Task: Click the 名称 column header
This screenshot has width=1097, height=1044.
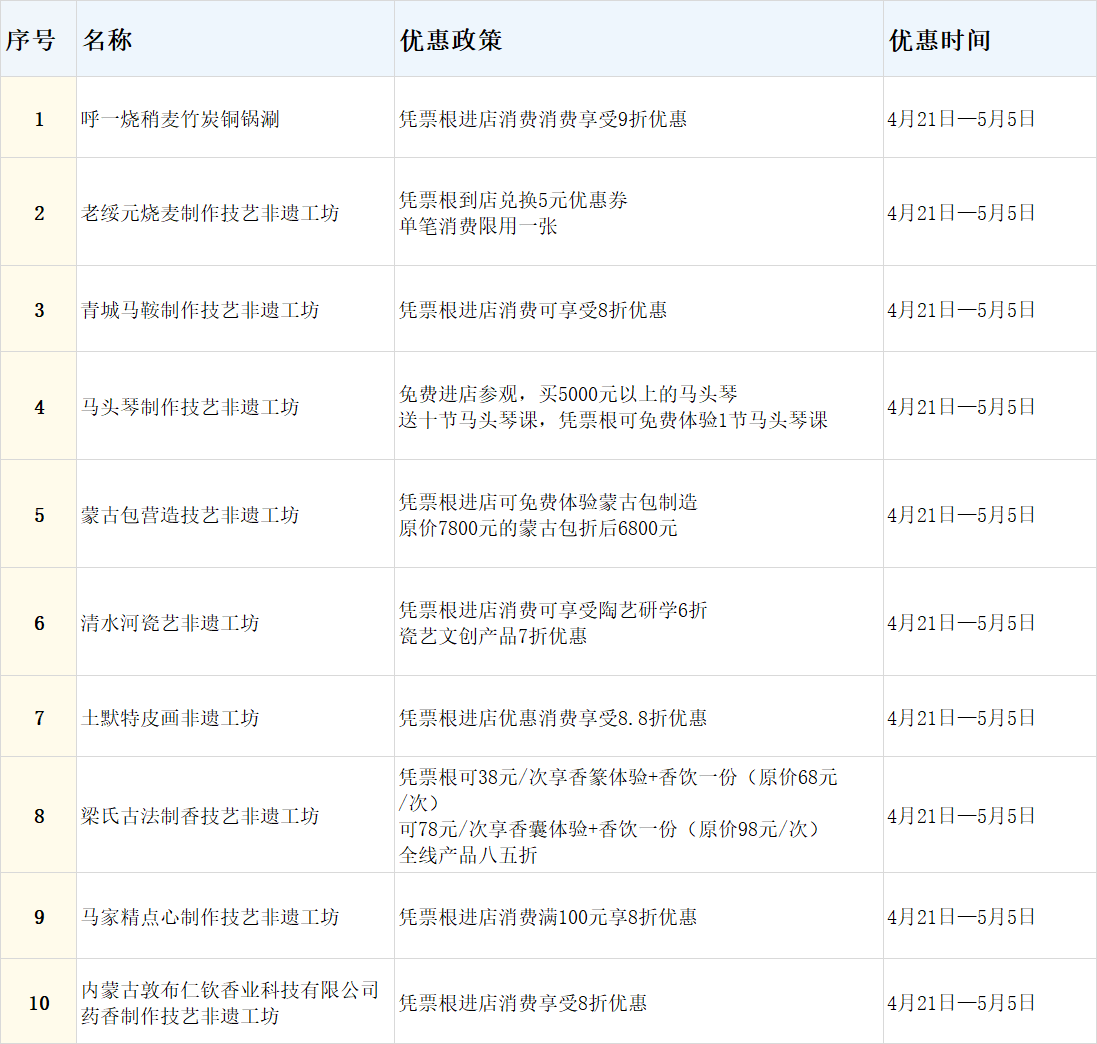Action: 108,40
